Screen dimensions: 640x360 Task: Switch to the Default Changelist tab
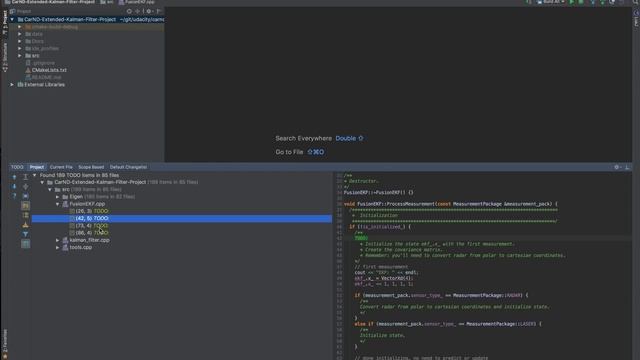coord(128,167)
